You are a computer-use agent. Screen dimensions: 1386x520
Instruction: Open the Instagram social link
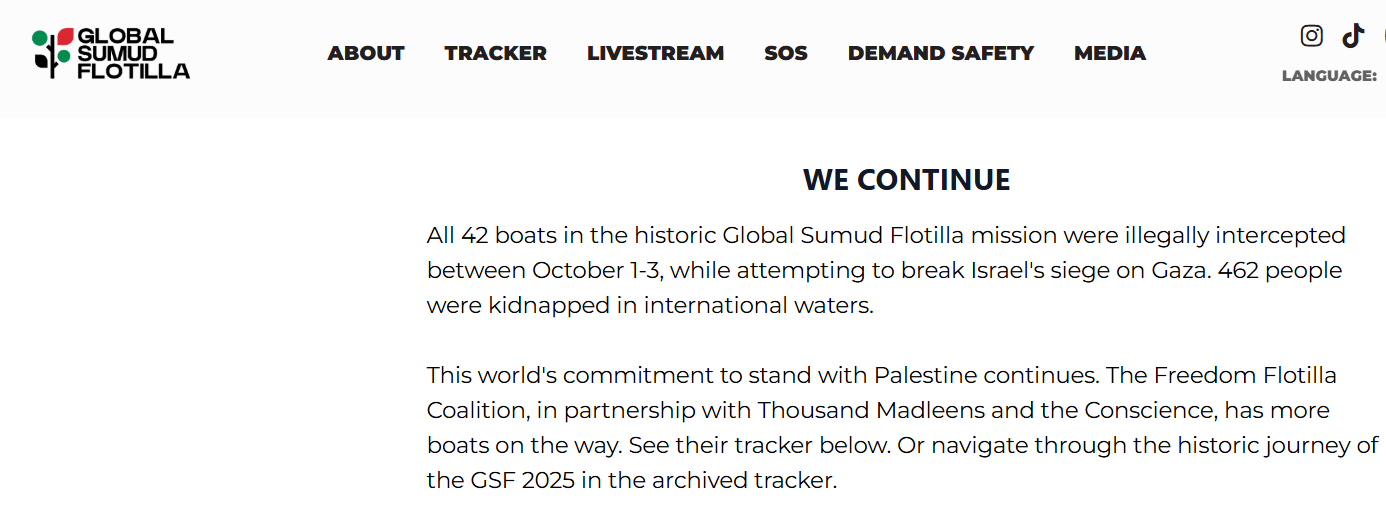coord(1311,36)
